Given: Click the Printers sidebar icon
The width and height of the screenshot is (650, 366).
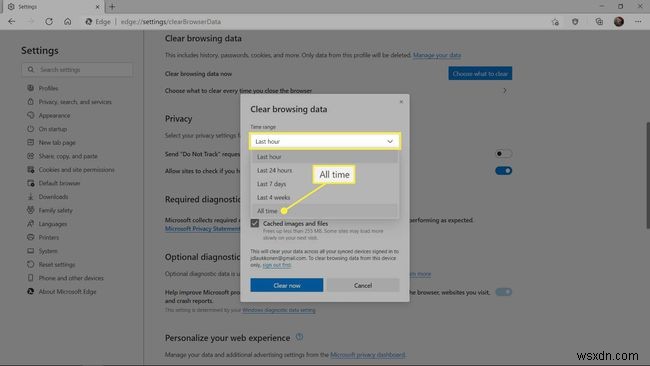Looking at the screenshot, I should point(31,237).
